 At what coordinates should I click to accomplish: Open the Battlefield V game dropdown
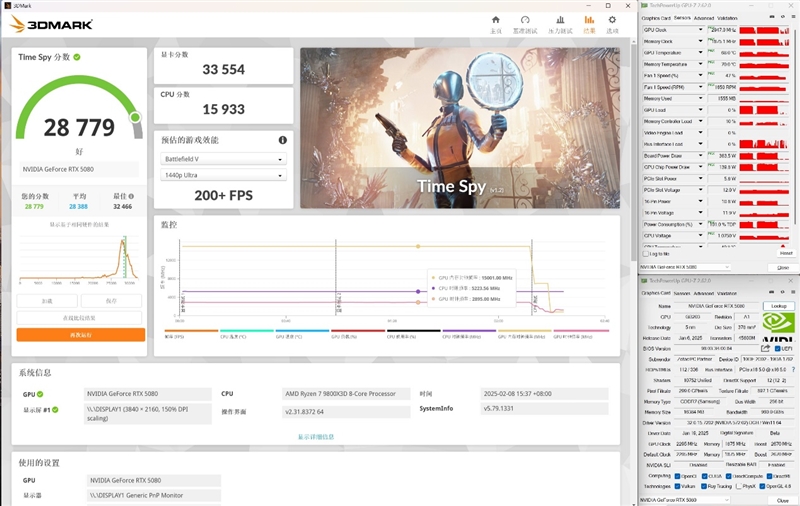coord(224,159)
